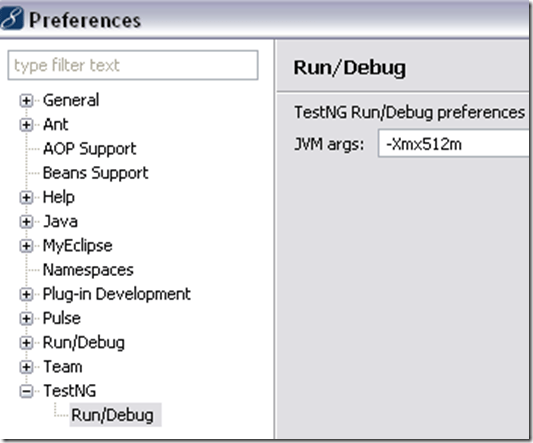The height and width of the screenshot is (443, 533).
Task: Click the Run/Debug page heading
Action: [349, 67]
